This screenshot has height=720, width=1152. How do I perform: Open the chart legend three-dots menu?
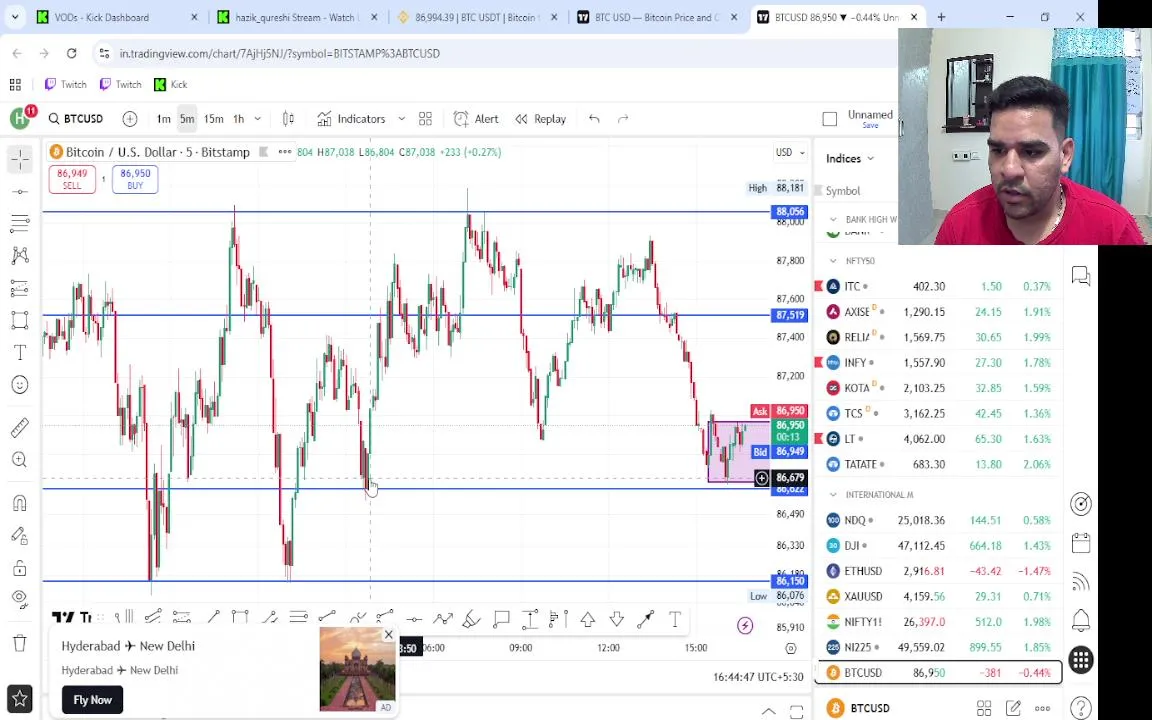click(284, 152)
